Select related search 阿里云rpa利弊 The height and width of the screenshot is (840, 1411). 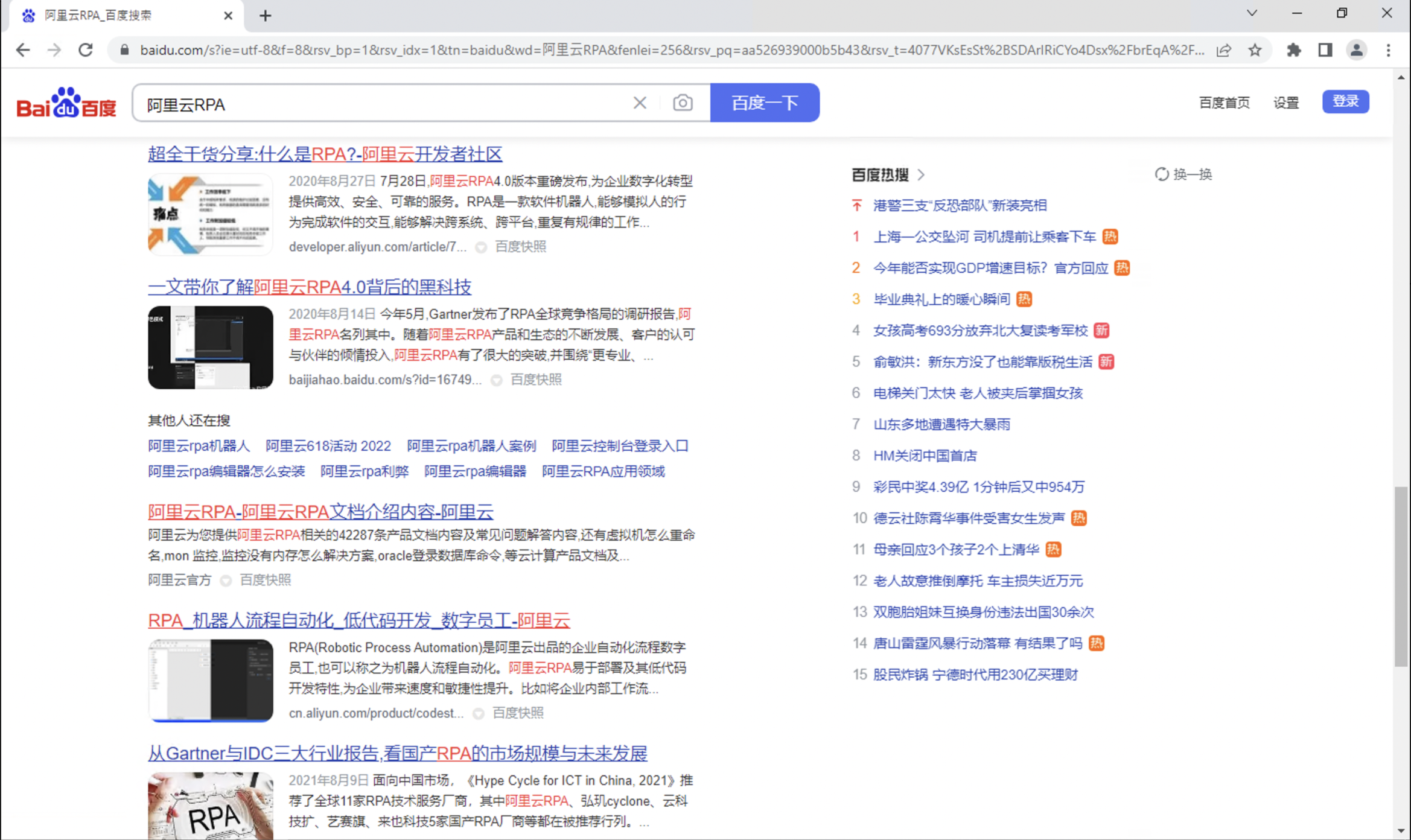pyautogui.click(x=365, y=471)
